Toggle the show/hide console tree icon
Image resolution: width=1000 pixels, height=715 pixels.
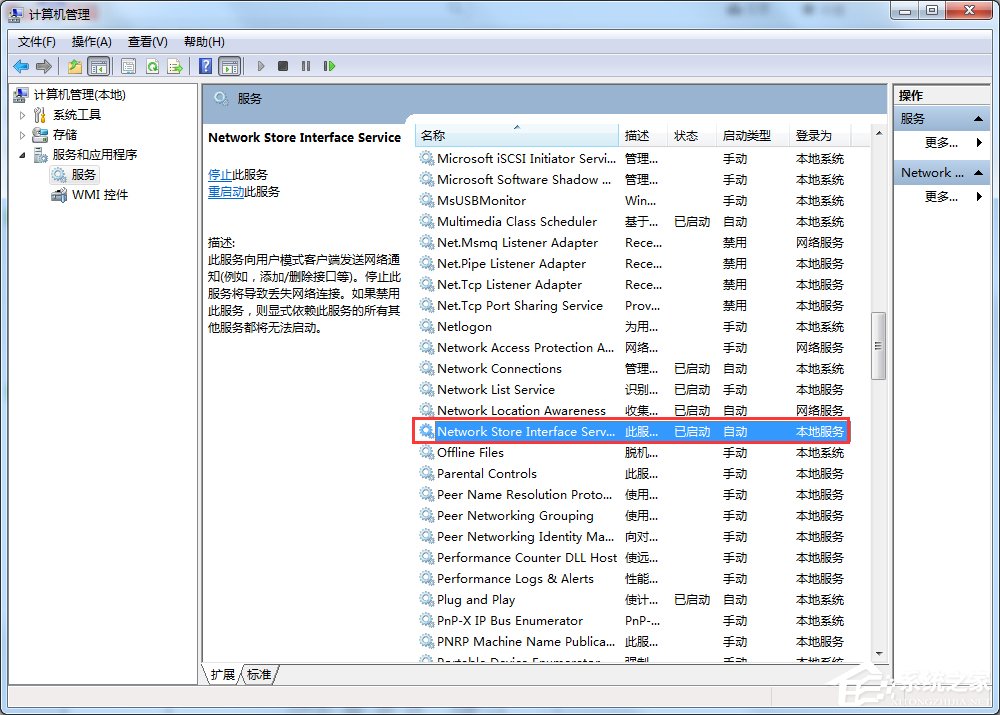99,66
